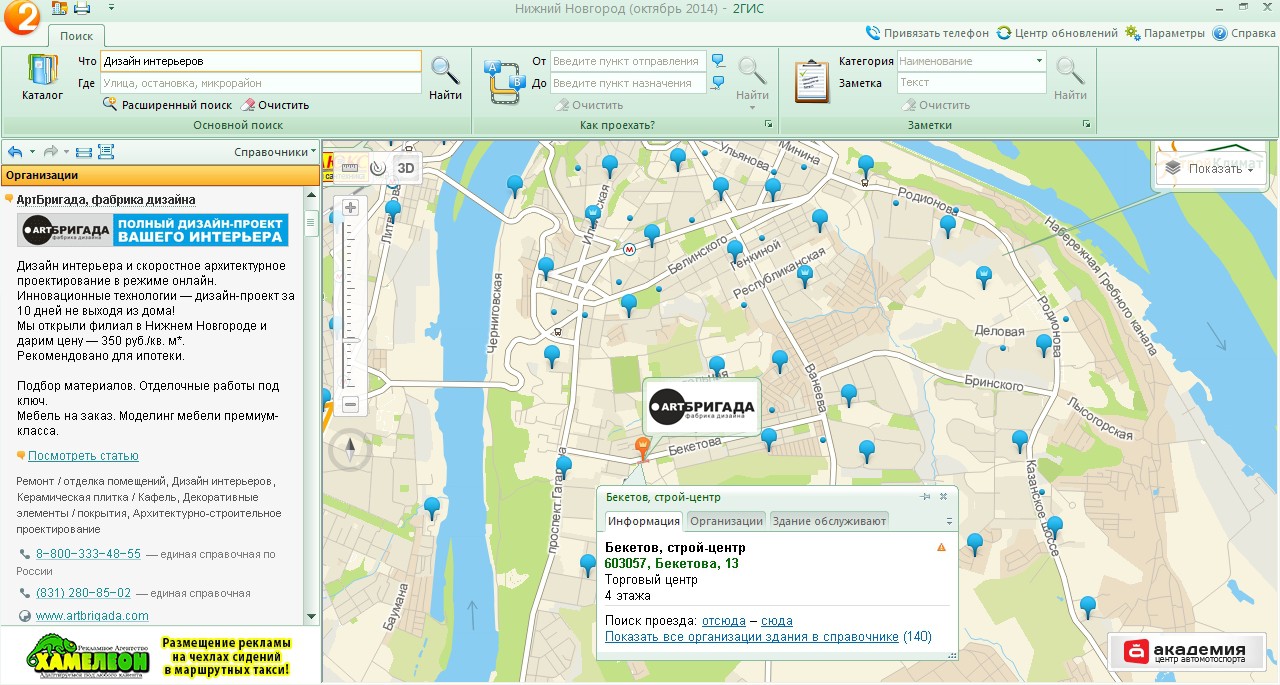The width and height of the screenshot is (1280, 685).
Task: Click the notes clipboard icon
Action: [812, 80]
